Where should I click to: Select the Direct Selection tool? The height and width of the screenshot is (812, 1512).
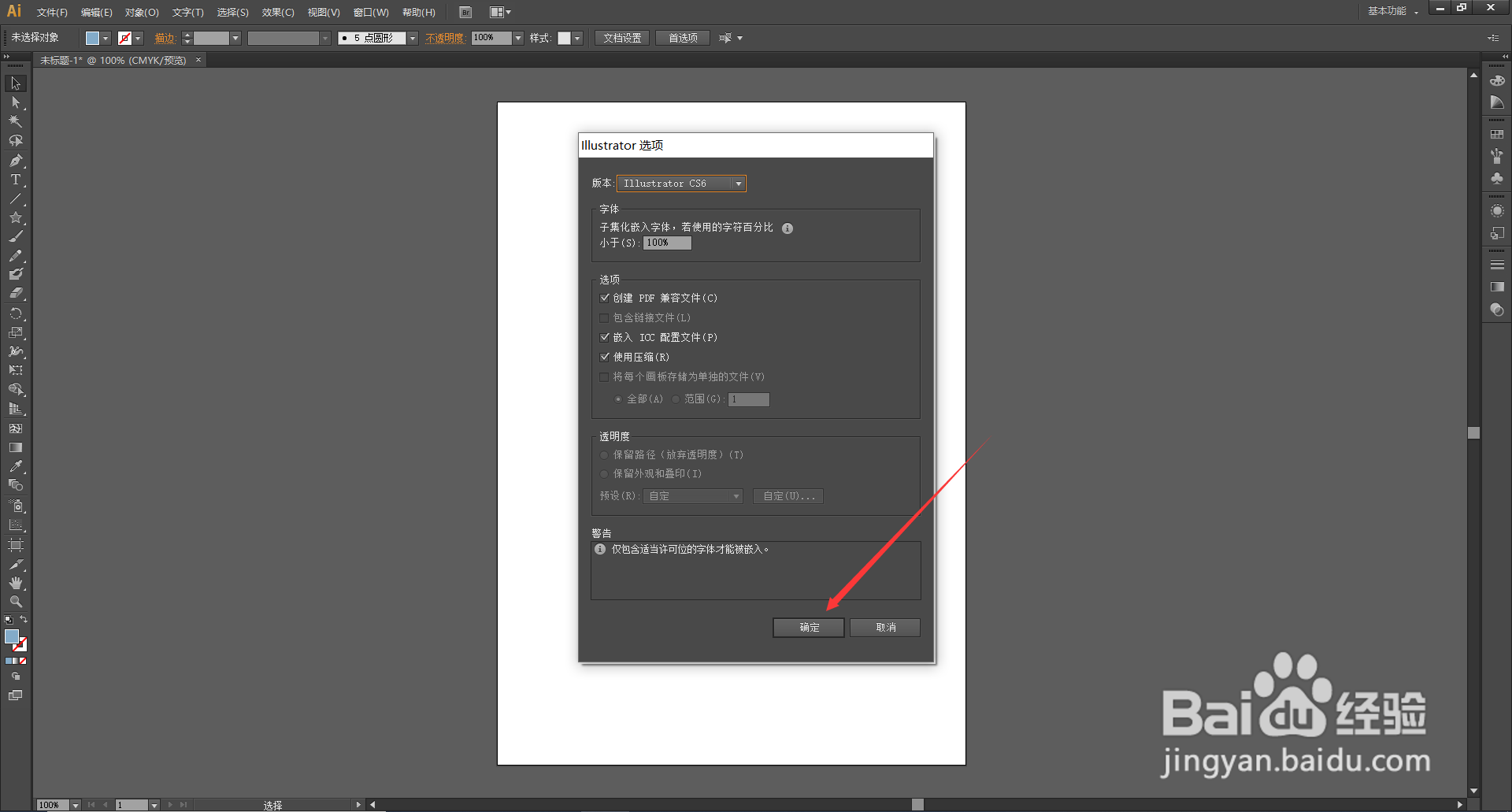16,102
